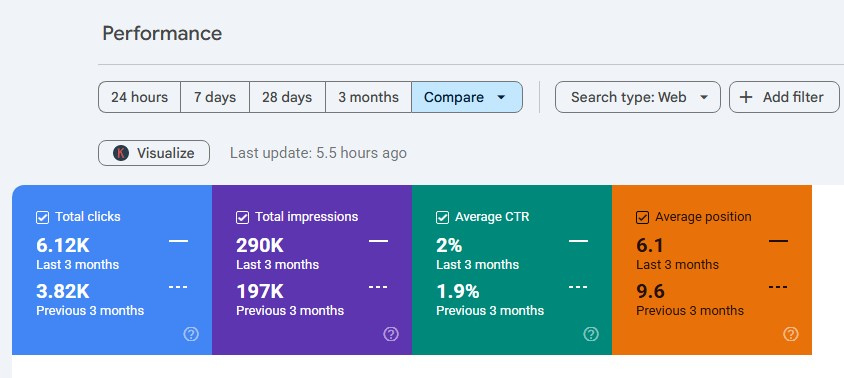Click the Visualize button
This screenshot has width=844, height=378.
[x=154, y=153]
